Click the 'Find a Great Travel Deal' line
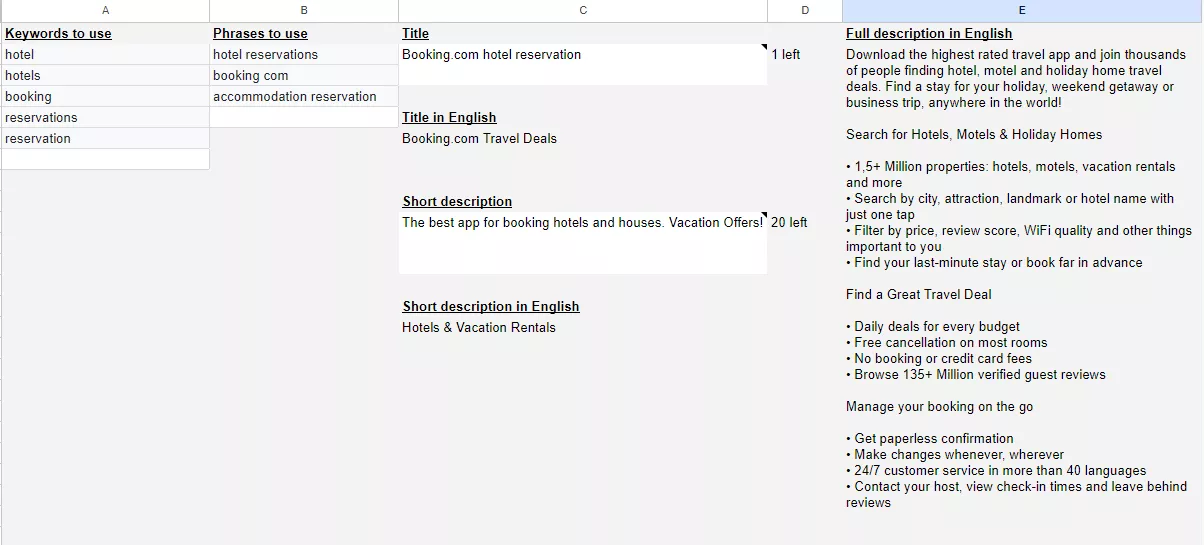Screen dimensions: 1204x545 919,295
